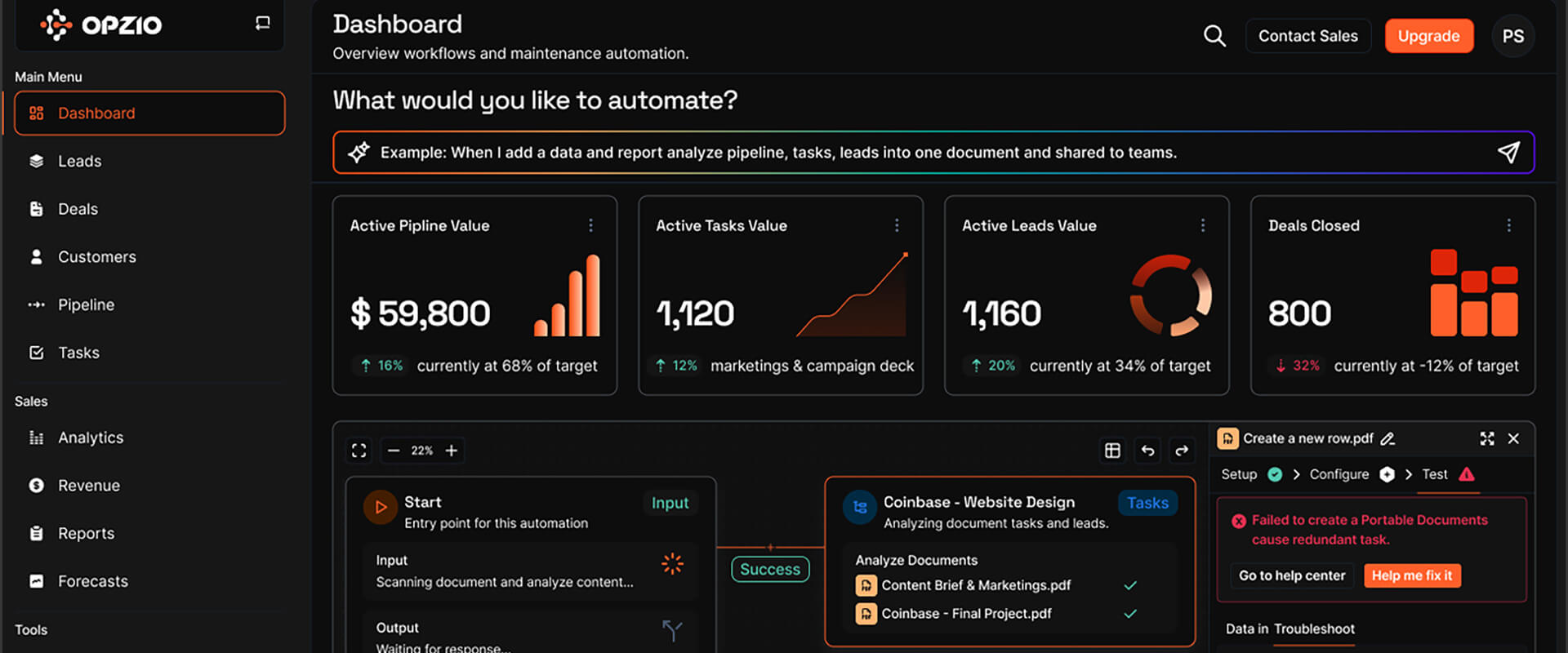This screenshot has width=1568, height=653.
Task: Click the Help me fix it button
Action: [x=1412, y=575]
